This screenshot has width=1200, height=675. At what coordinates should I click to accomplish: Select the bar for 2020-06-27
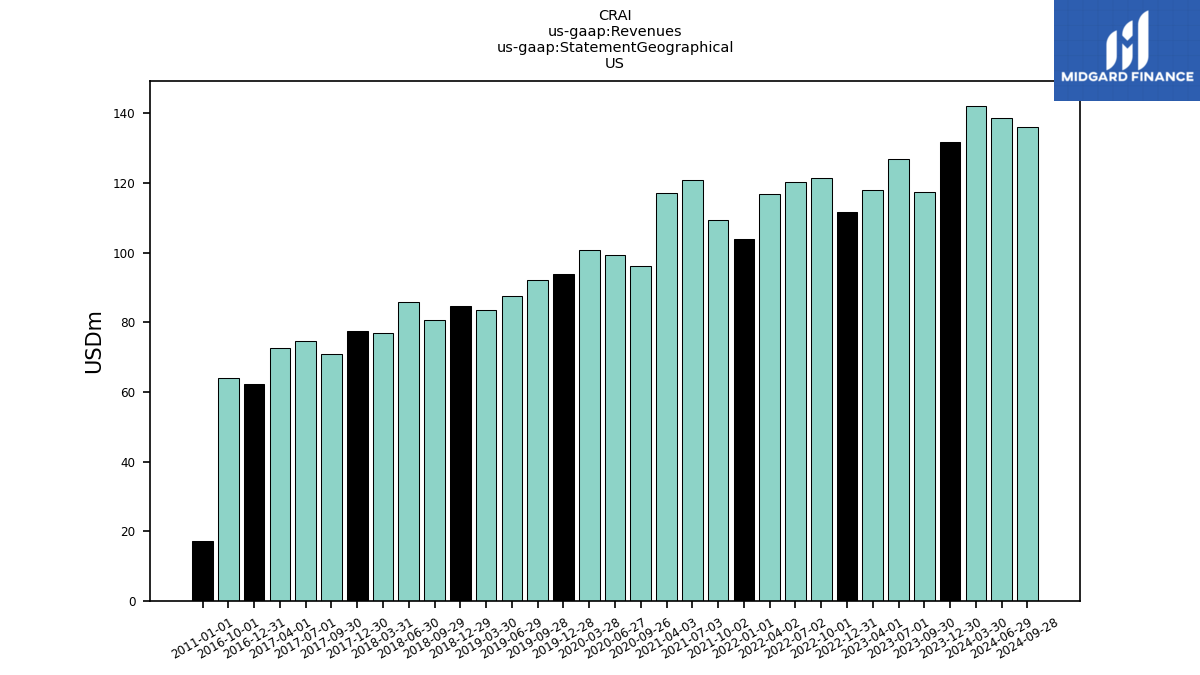point(615,428)
